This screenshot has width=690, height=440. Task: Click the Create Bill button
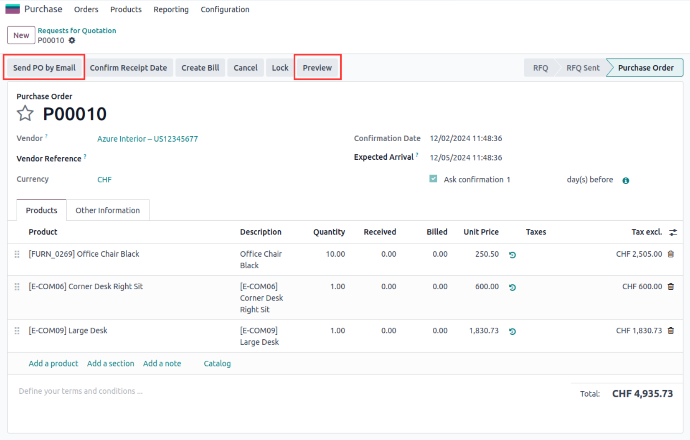[200, 68]
